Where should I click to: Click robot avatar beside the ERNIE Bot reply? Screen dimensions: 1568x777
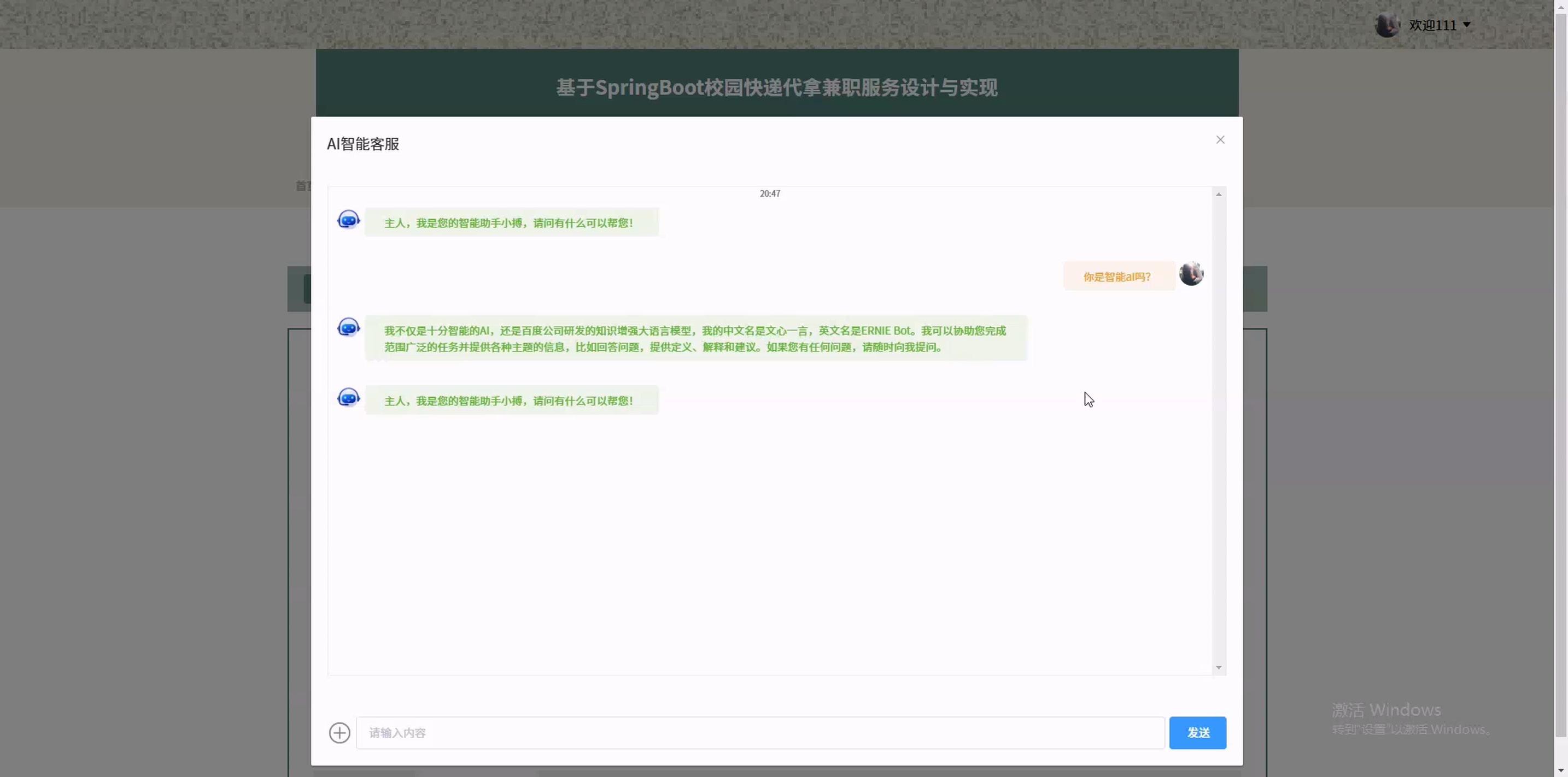pos(348,328)
